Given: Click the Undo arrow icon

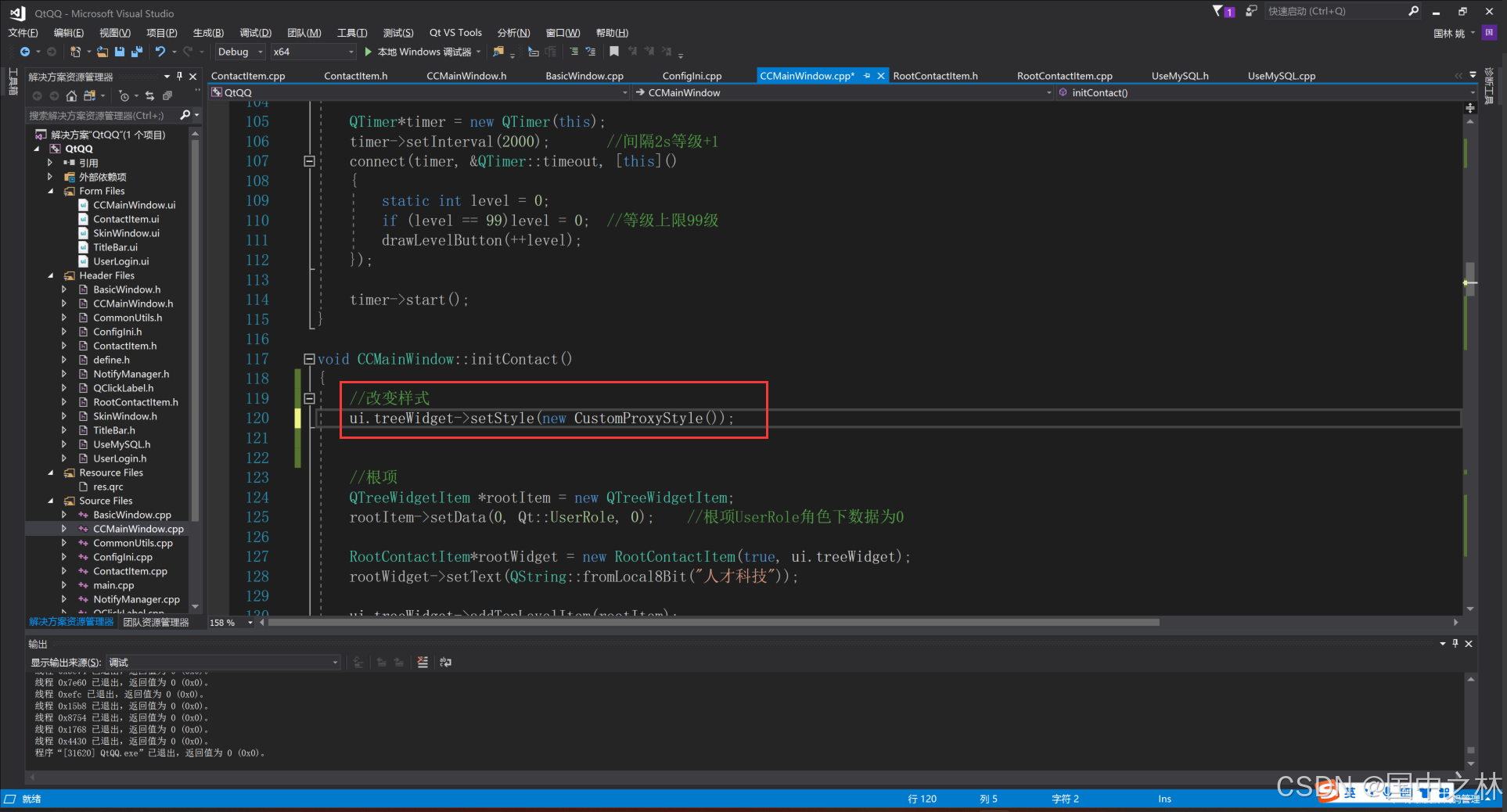Looking at the screenshot, I should point(160,52).
